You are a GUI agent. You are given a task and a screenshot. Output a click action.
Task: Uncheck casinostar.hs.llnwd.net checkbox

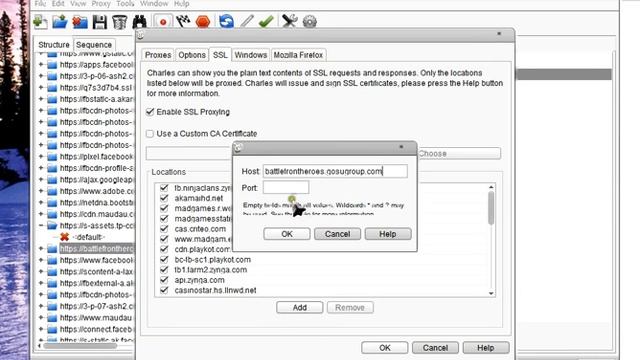click(164, 290)
